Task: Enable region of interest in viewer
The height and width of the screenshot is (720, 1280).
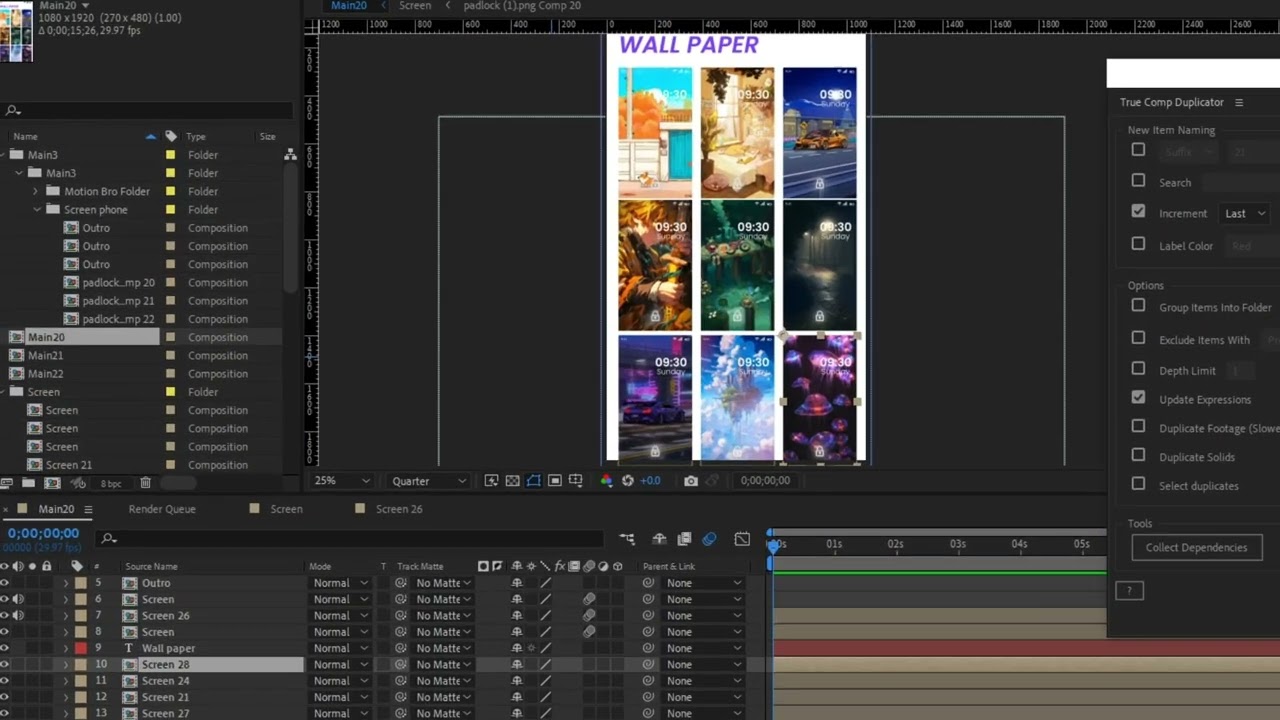Action: pos(554,481)
